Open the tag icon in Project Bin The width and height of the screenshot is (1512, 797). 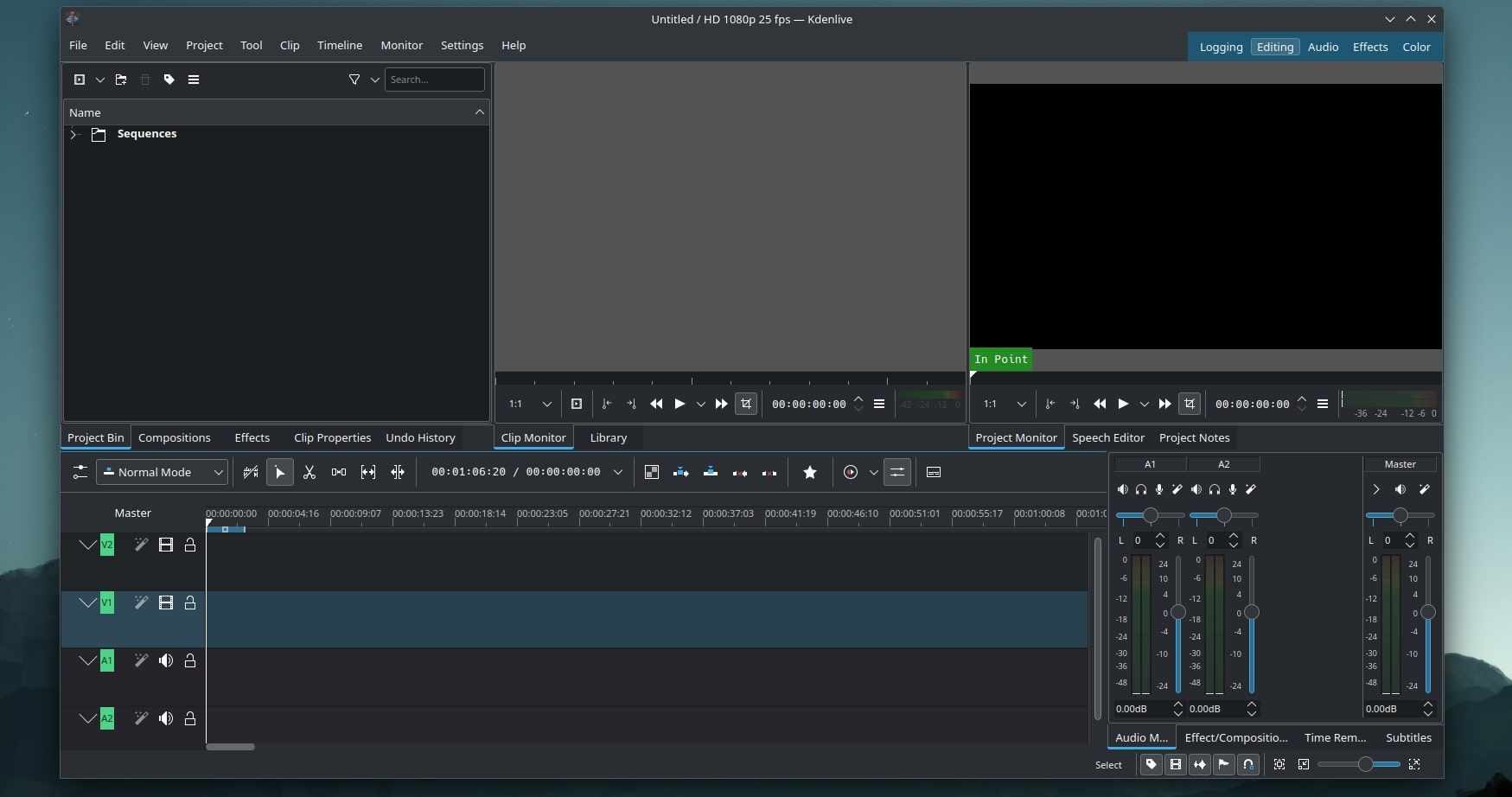pyautogui.click(x=169, y=80)
